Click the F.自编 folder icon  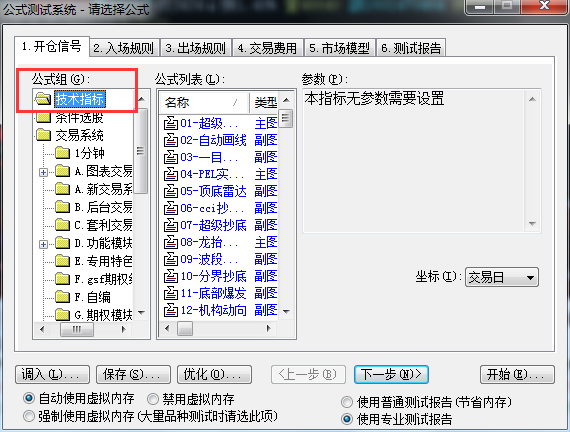(x=63, y=297)
